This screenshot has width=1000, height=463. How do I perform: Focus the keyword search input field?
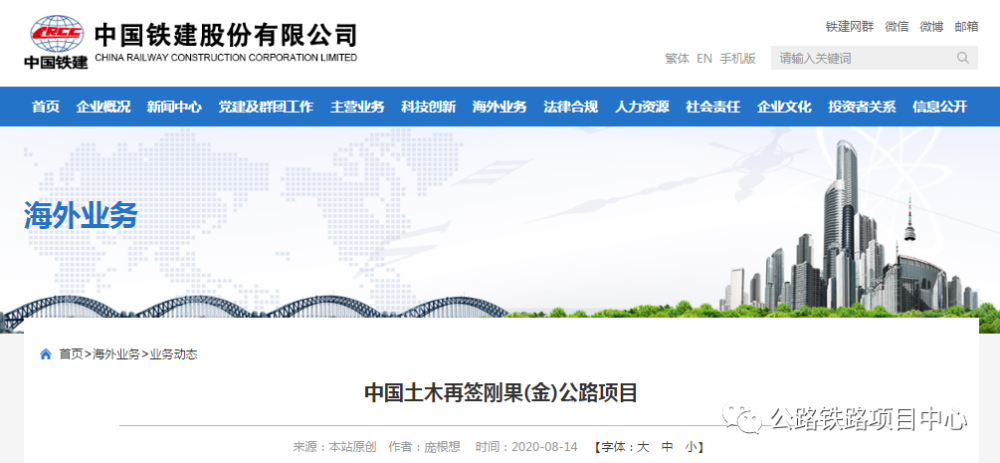coord(874,58)
